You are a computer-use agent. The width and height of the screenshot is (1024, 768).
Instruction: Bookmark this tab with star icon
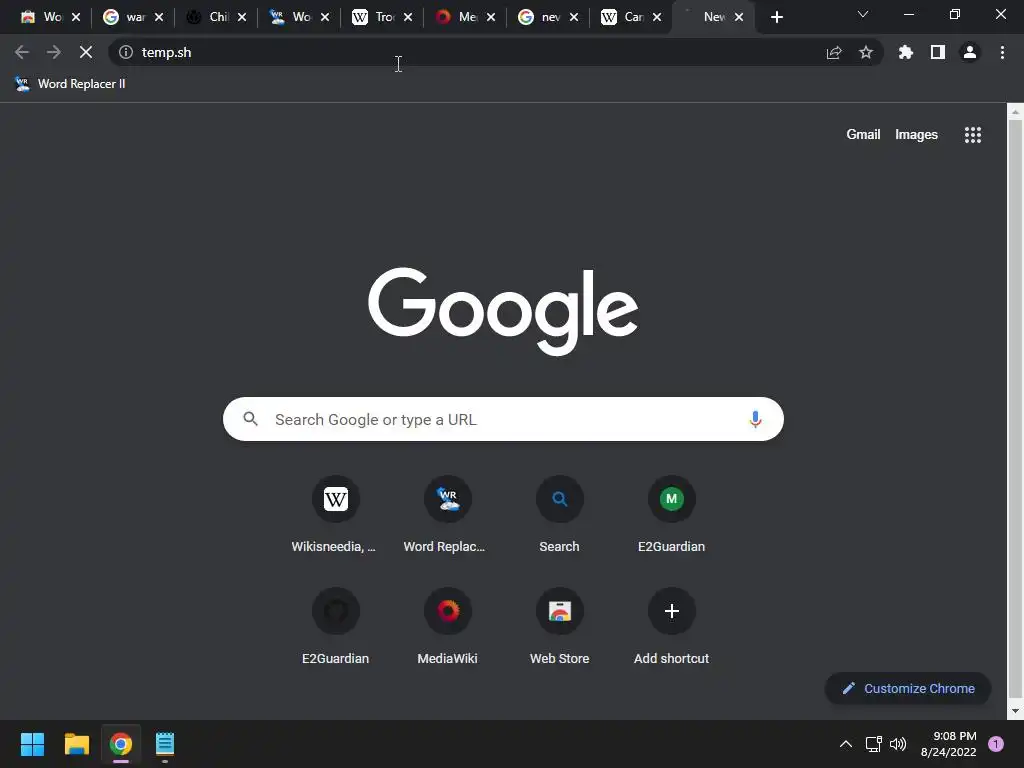(866, 52)
